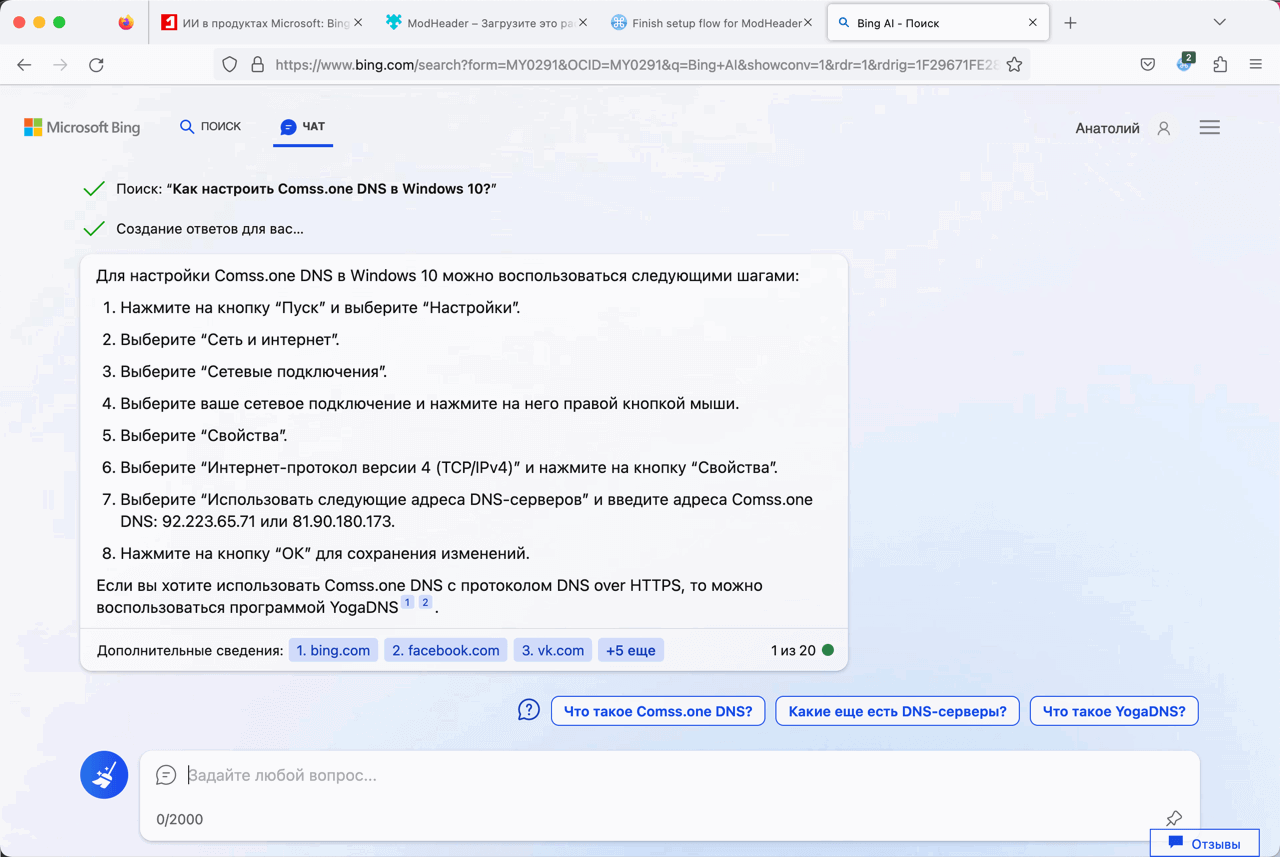Image resolution: width=1280 pixels, height=857 pixels.
Task: Click the '1 из 20' response counter
Action: (793, 650)
